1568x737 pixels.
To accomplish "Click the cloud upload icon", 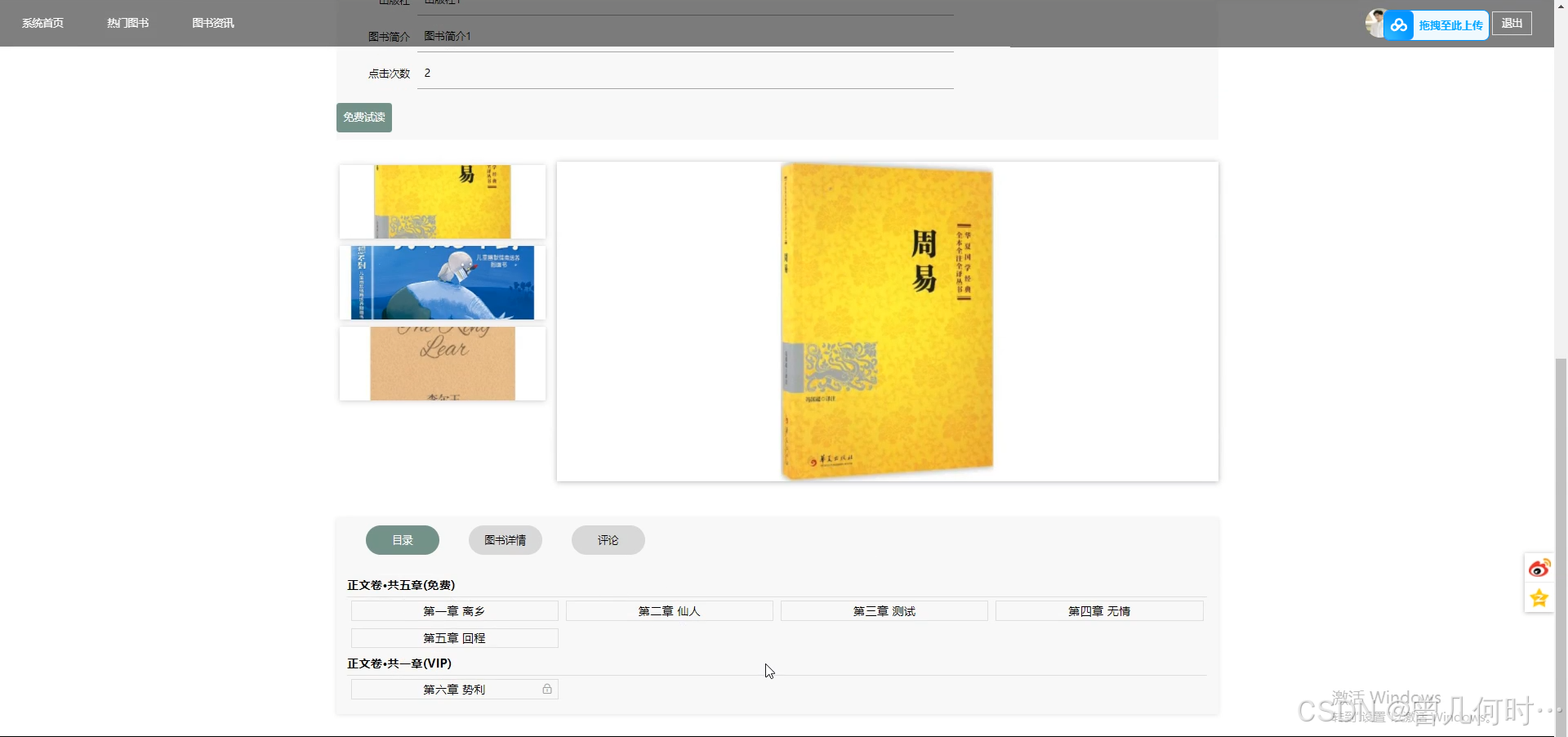I will pos(1399,25).
